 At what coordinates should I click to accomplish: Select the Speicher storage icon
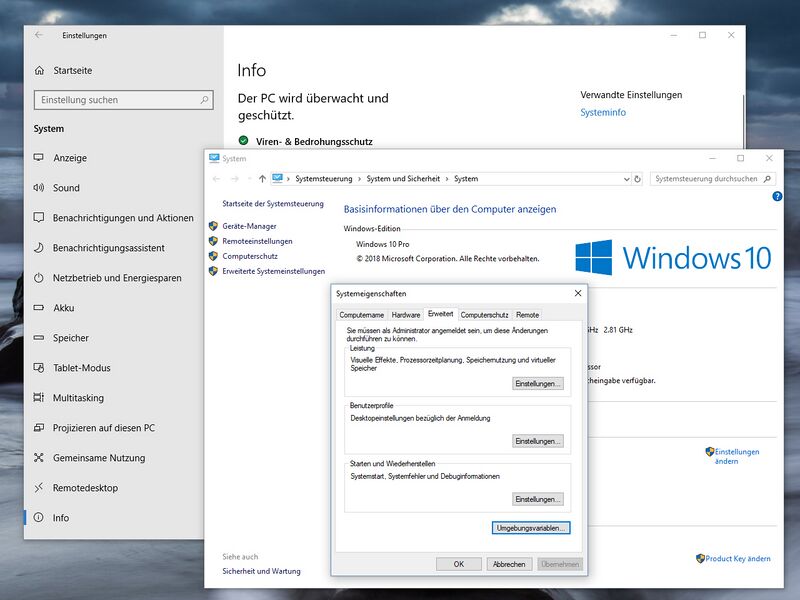click(41, 338)
